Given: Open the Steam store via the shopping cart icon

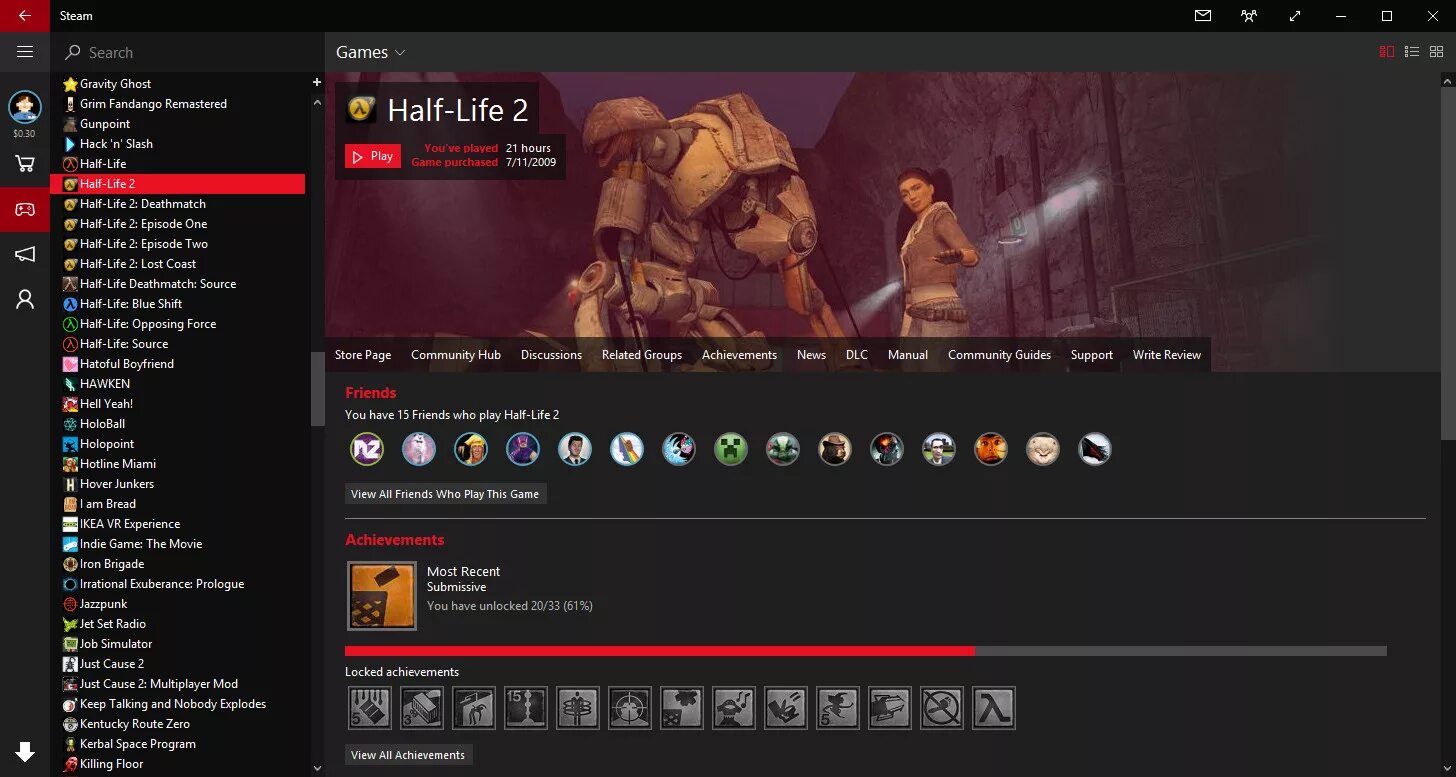Looking at the screenshot, I should pyautogui.click(x=25, y=163).
